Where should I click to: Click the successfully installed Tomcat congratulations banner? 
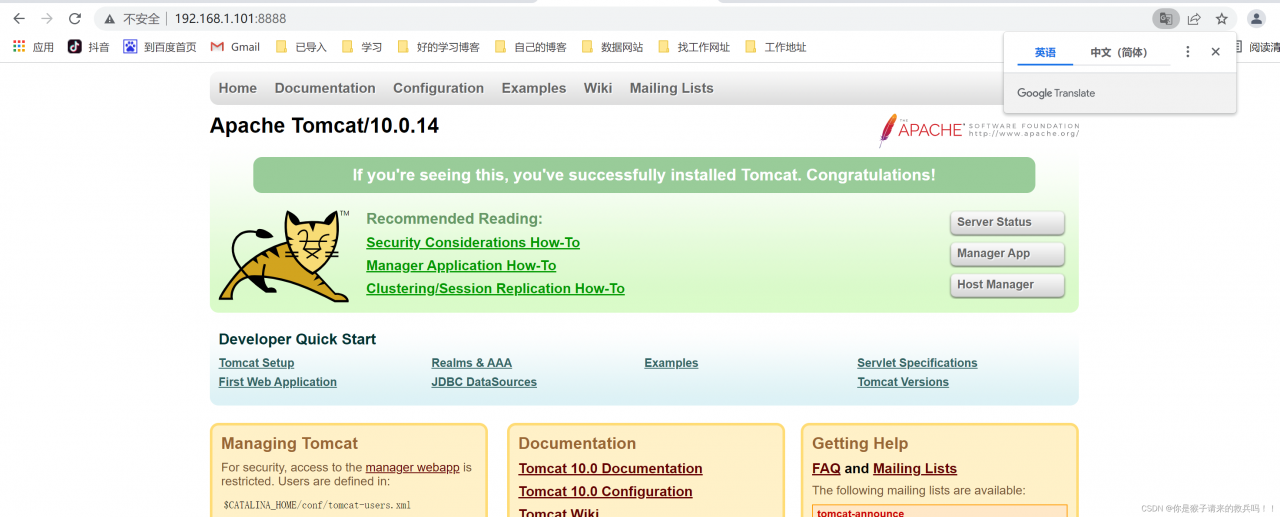pos(644,175)
